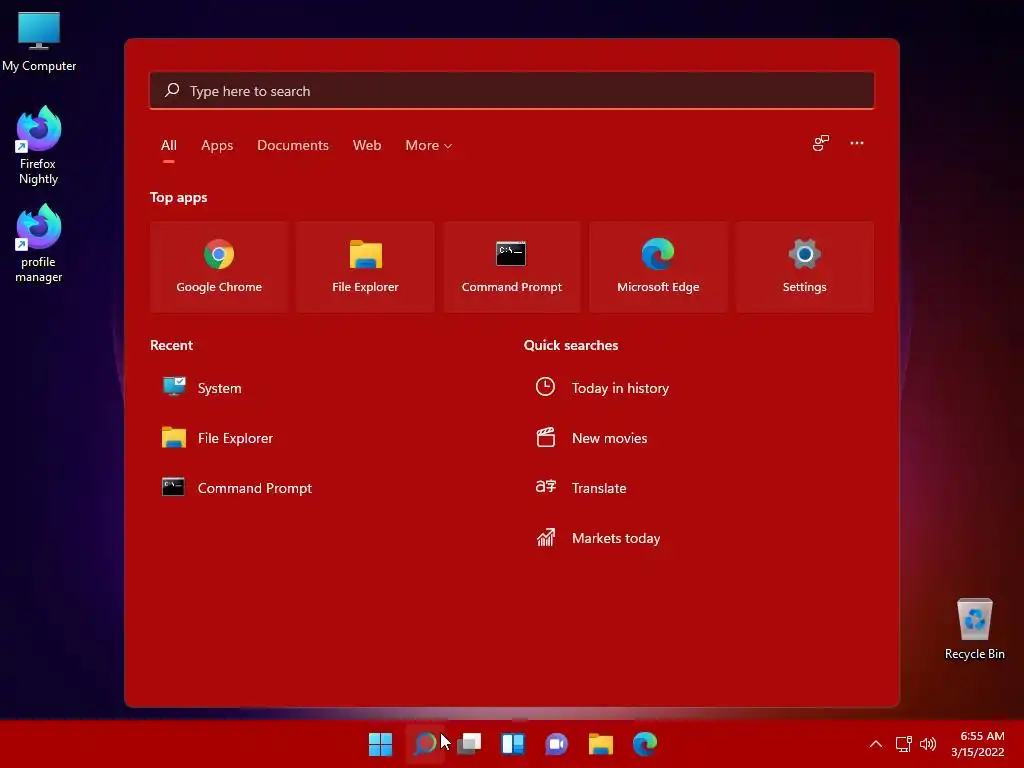Click the Type here to search box
Screen dimensions: 1024x768
click(512, 91)
